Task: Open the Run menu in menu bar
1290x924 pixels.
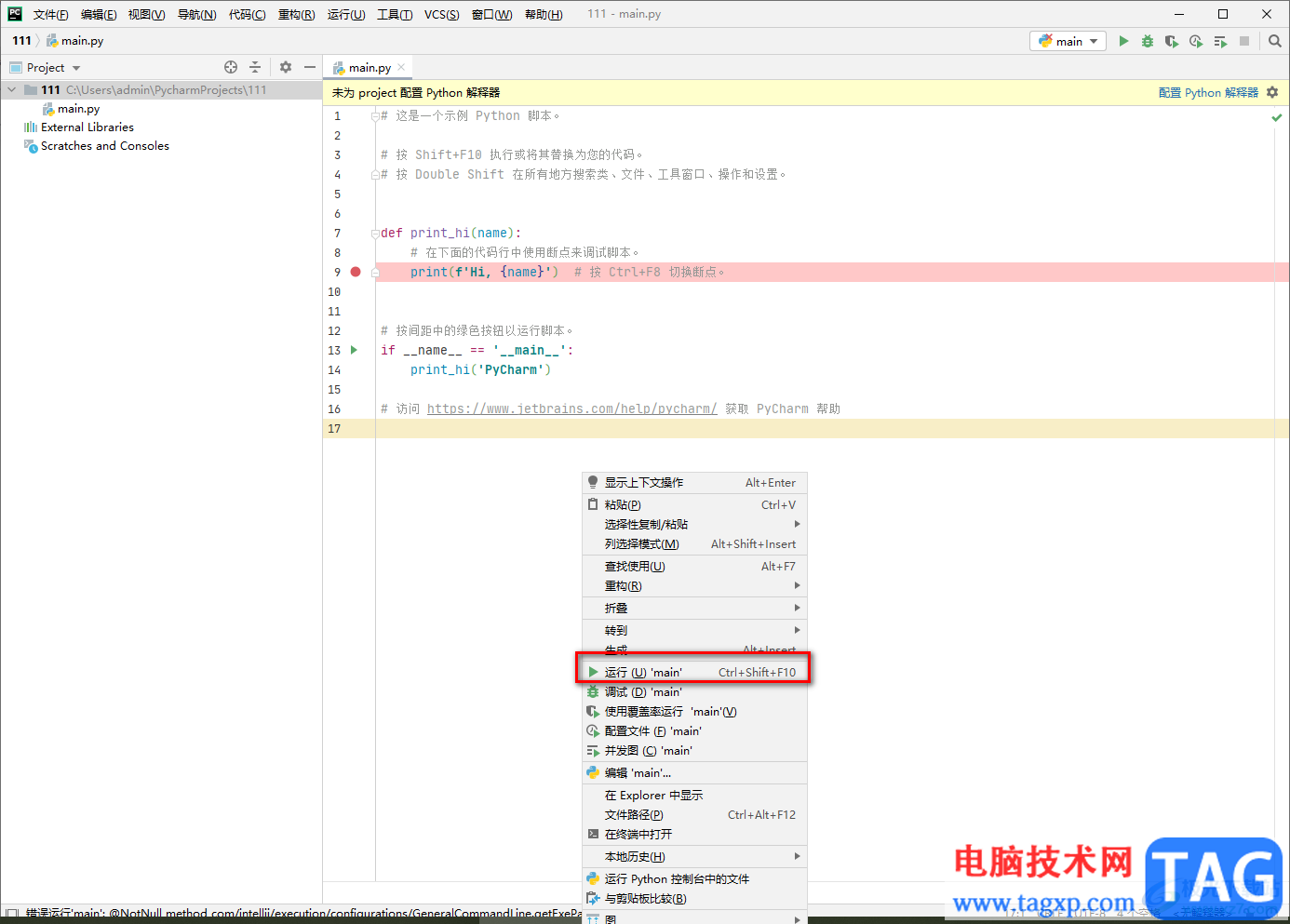Action: (346, 14)
